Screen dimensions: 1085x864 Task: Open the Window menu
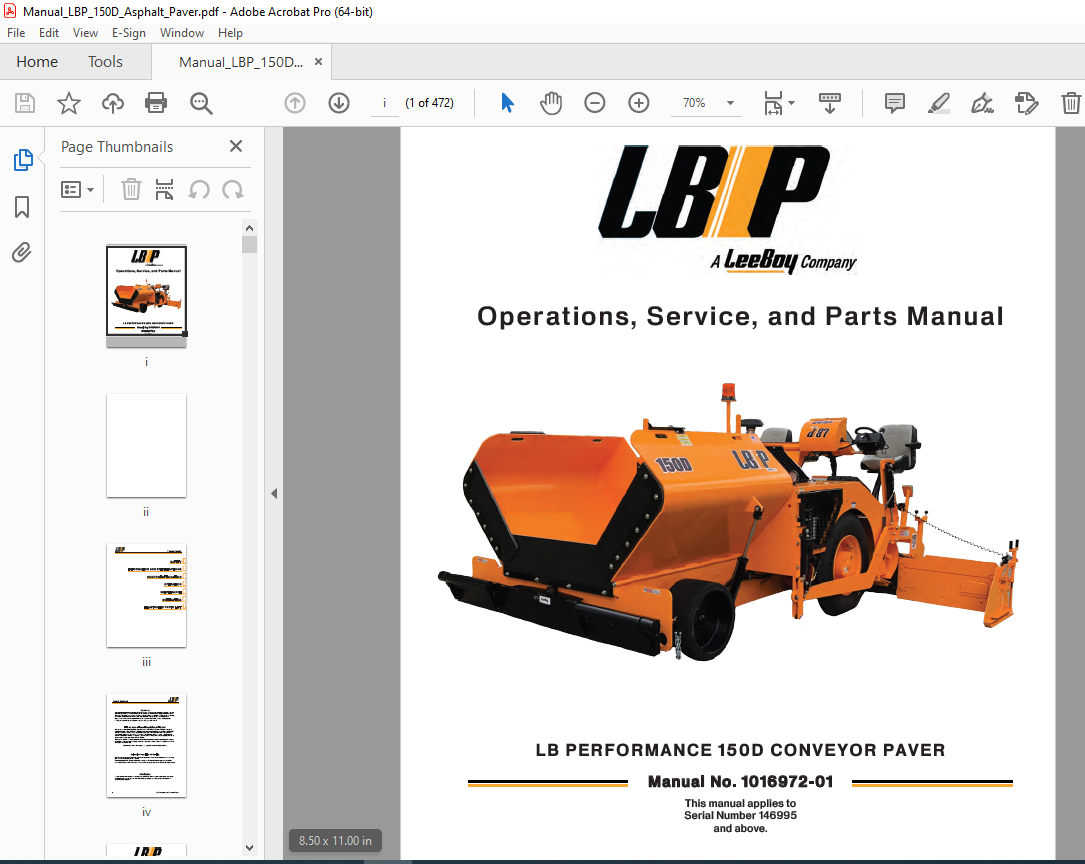(181, 33)
